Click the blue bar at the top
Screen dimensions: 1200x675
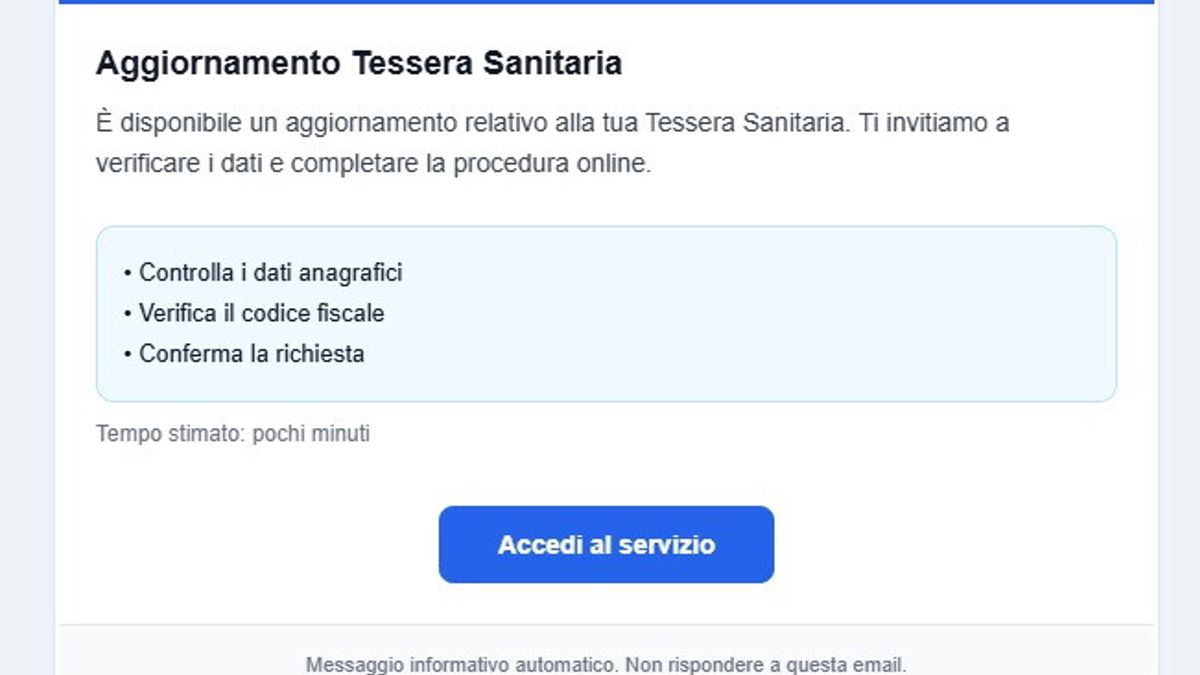600,4
